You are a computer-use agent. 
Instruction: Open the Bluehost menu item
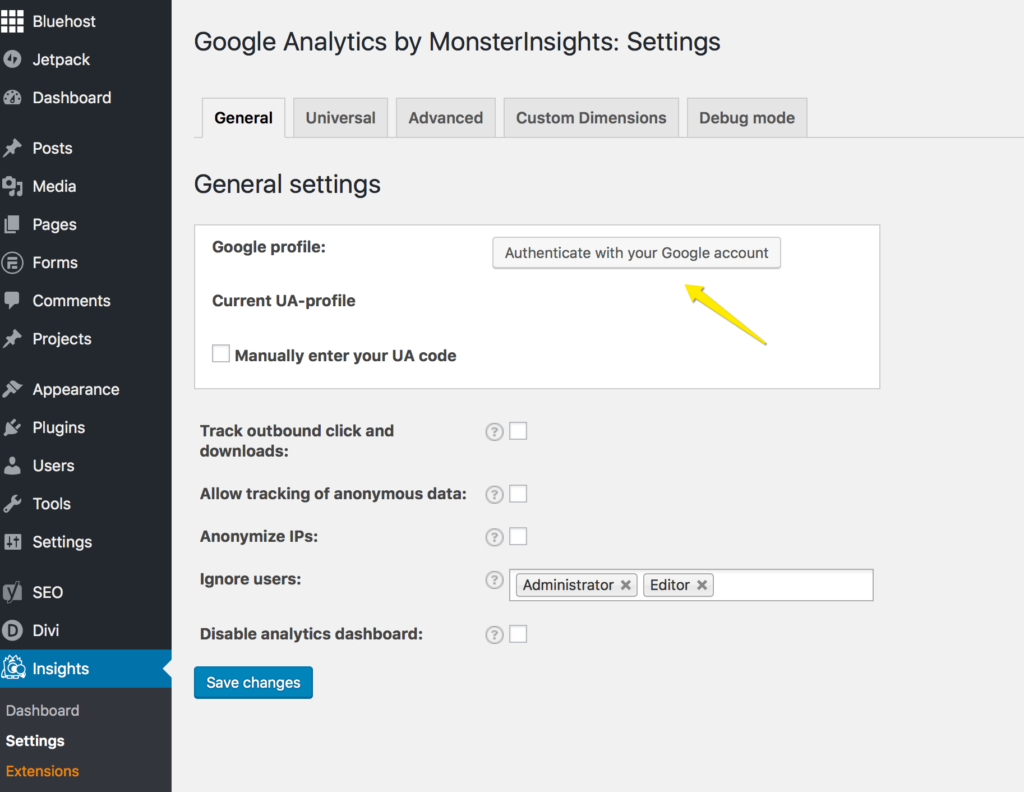(x=64, y=22)
